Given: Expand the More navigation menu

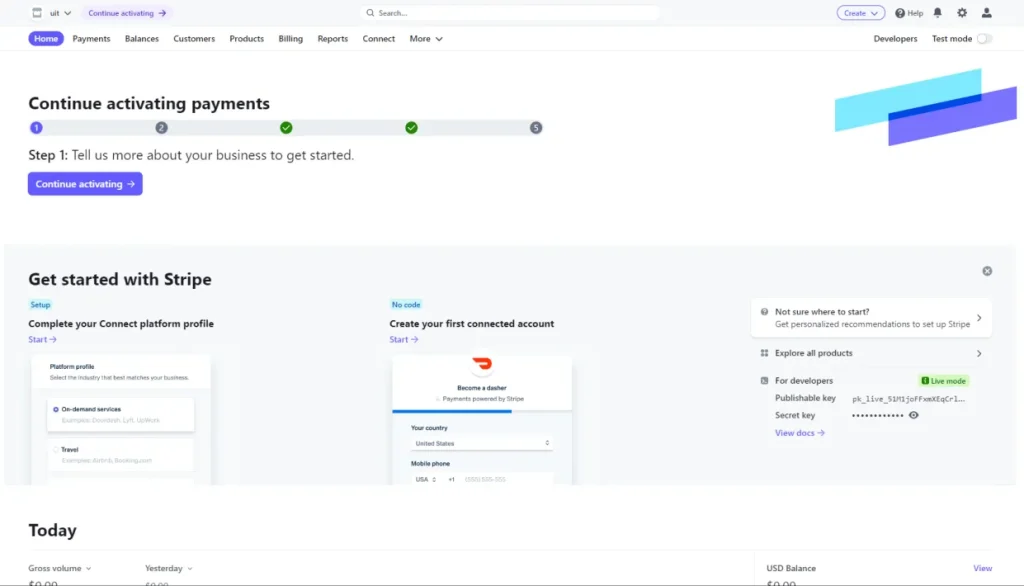Looking at the screenshot, I should coord(425,39).
